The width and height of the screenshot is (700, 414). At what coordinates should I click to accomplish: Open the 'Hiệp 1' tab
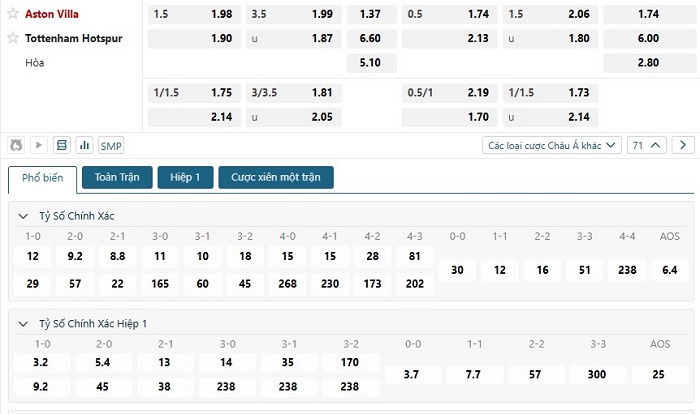pos(185,178)
